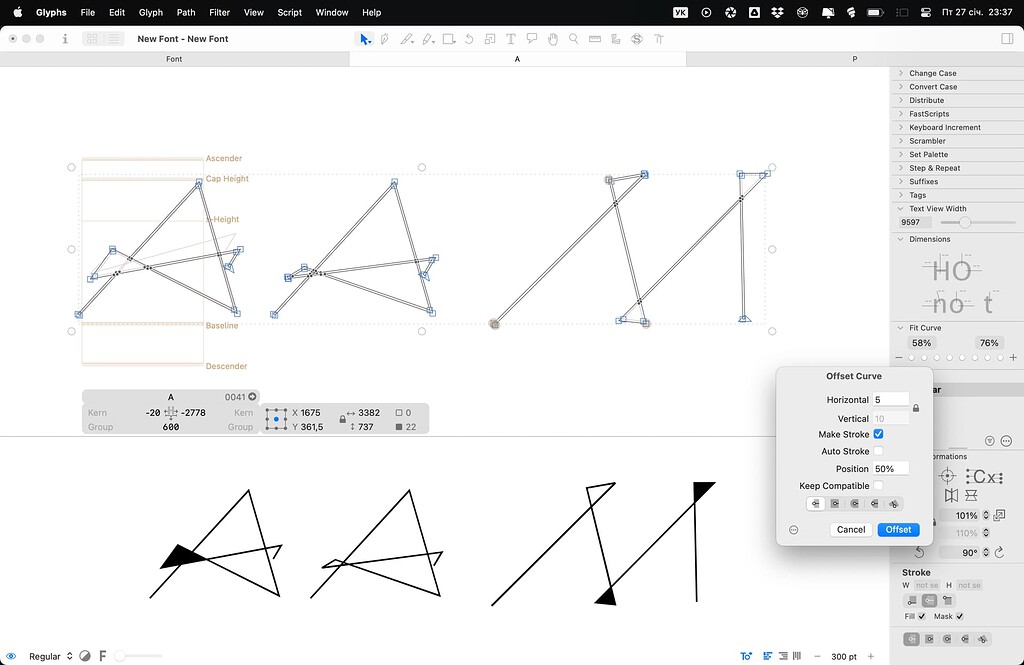1024x665 pixels.
Task: Select the Scale tool in toolbar
Action: [x=490, y=39]
